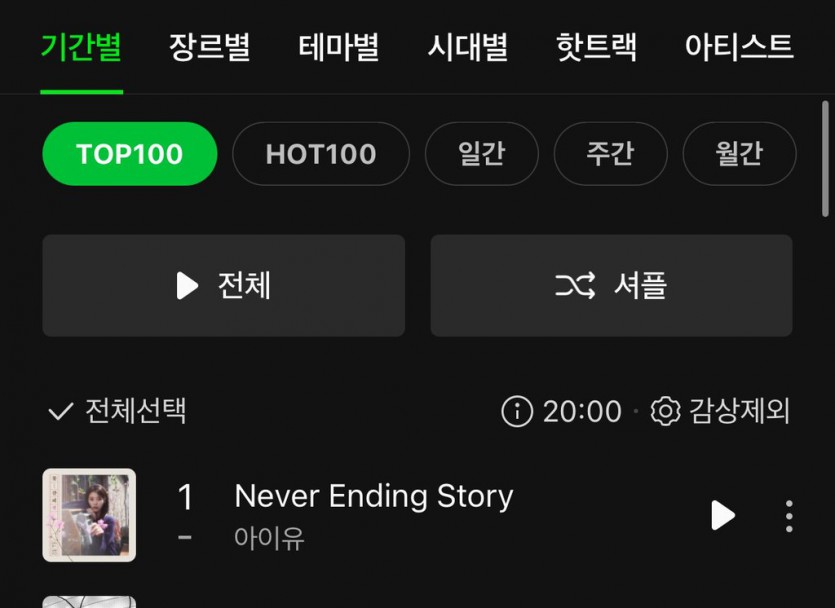Select the 일간 daily chart filter

481,154
